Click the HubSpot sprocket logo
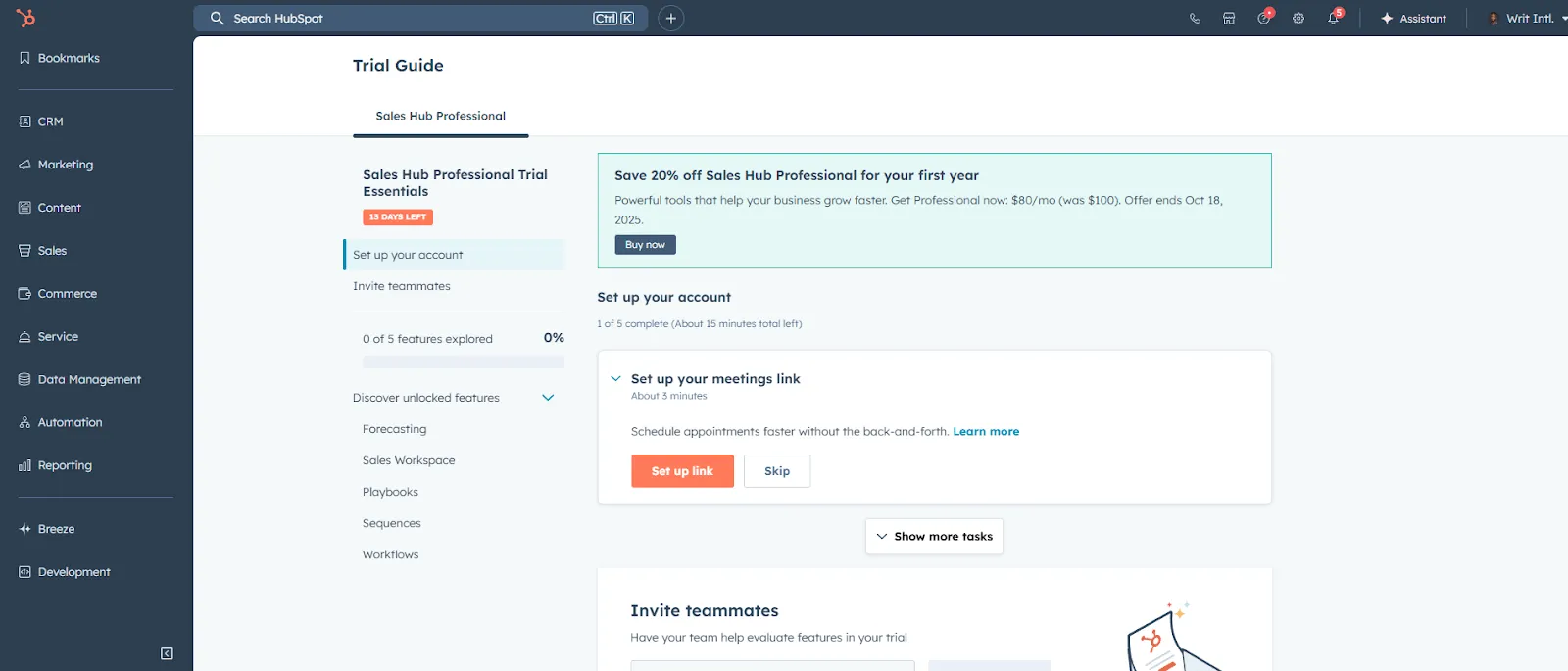This screenshot has height=671, width=1568. coord(26,18)
